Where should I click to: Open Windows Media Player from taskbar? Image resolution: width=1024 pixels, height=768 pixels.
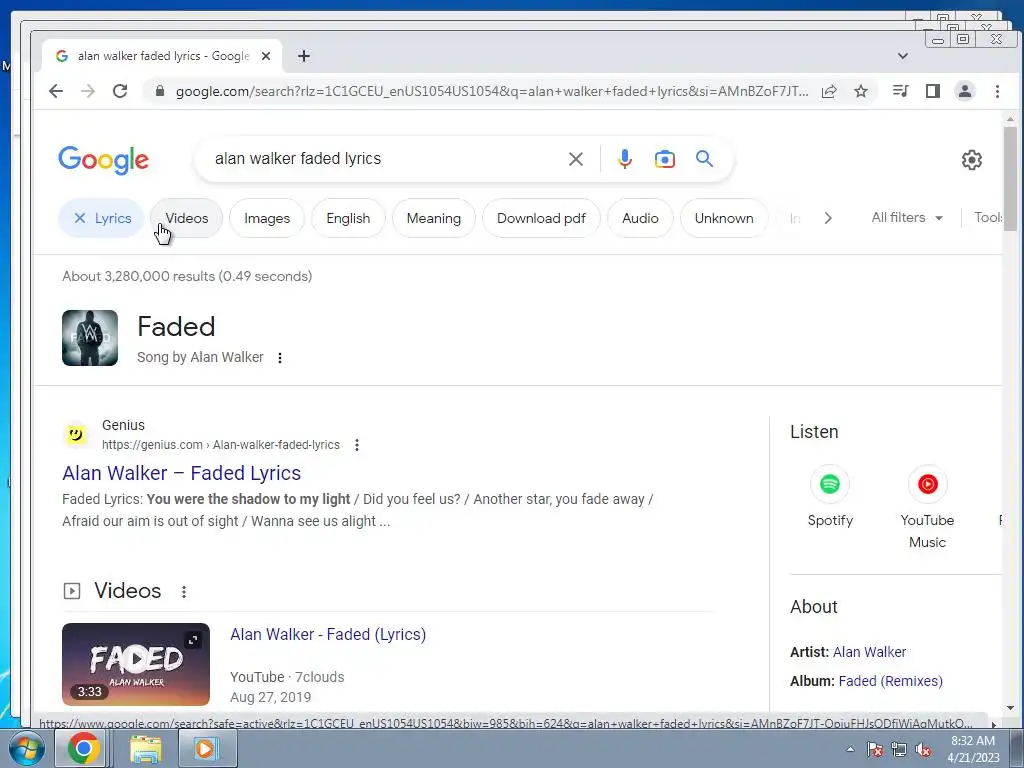tap(206, 749)
